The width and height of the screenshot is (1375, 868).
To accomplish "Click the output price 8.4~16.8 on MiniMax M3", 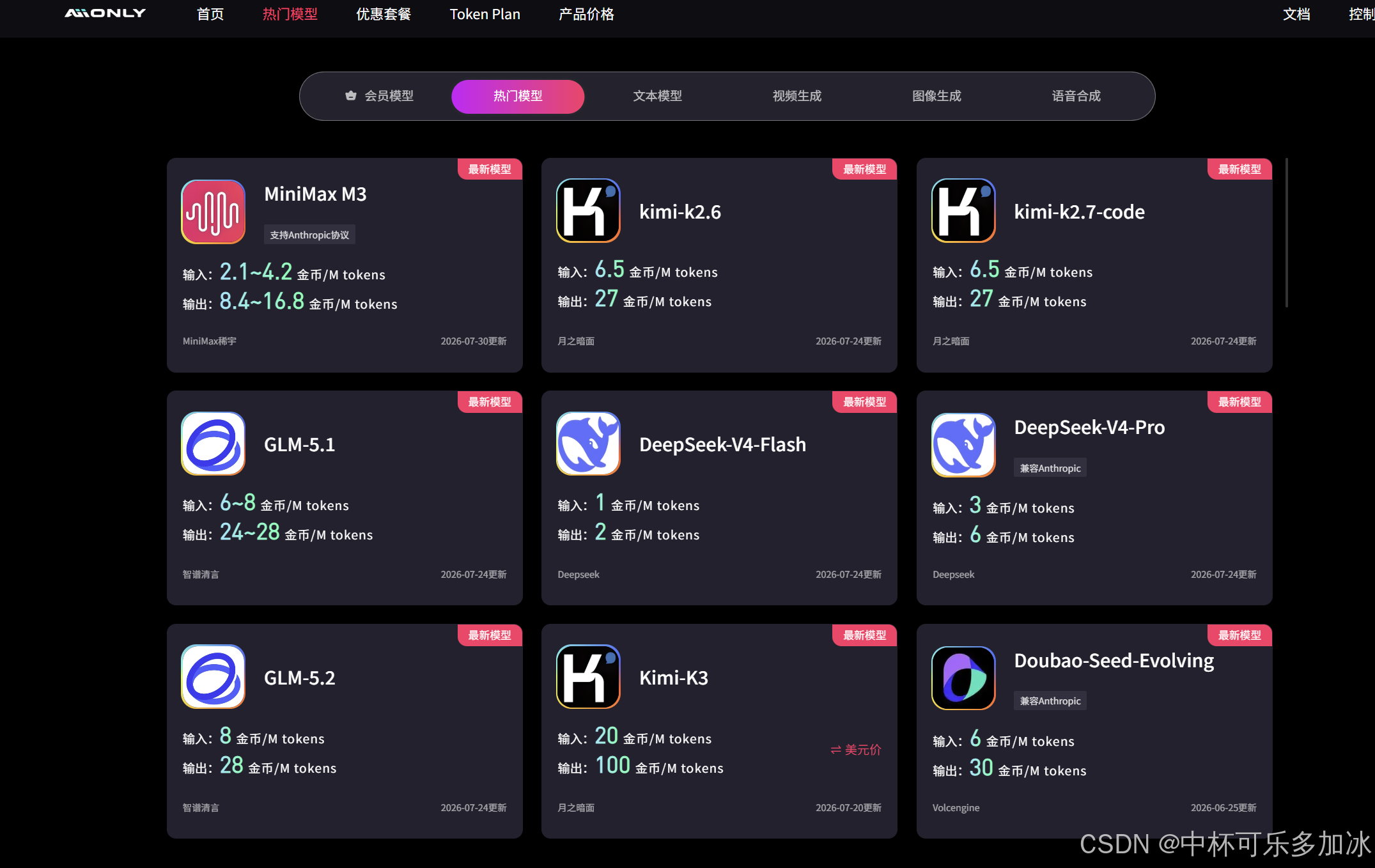I will pos(262,301).
